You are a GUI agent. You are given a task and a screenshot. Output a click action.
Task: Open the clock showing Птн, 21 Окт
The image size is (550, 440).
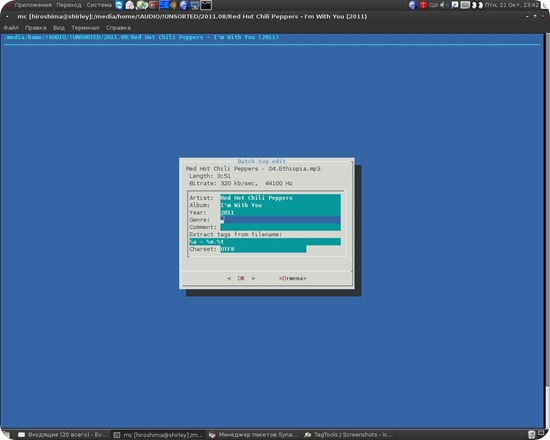pyautogui.click(x=511, y=5)
